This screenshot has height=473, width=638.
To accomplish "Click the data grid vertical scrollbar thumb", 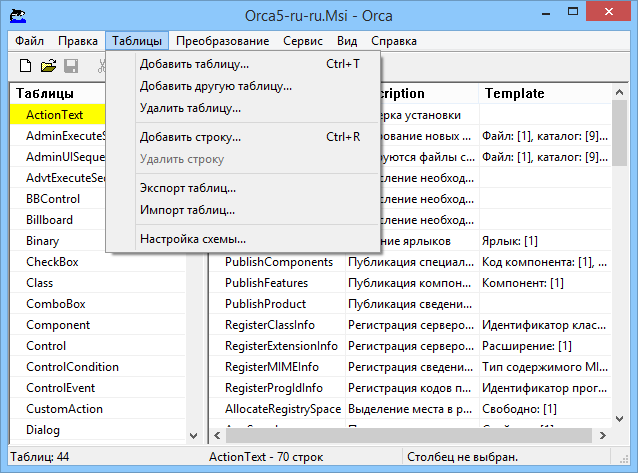I will click(620, 134).
